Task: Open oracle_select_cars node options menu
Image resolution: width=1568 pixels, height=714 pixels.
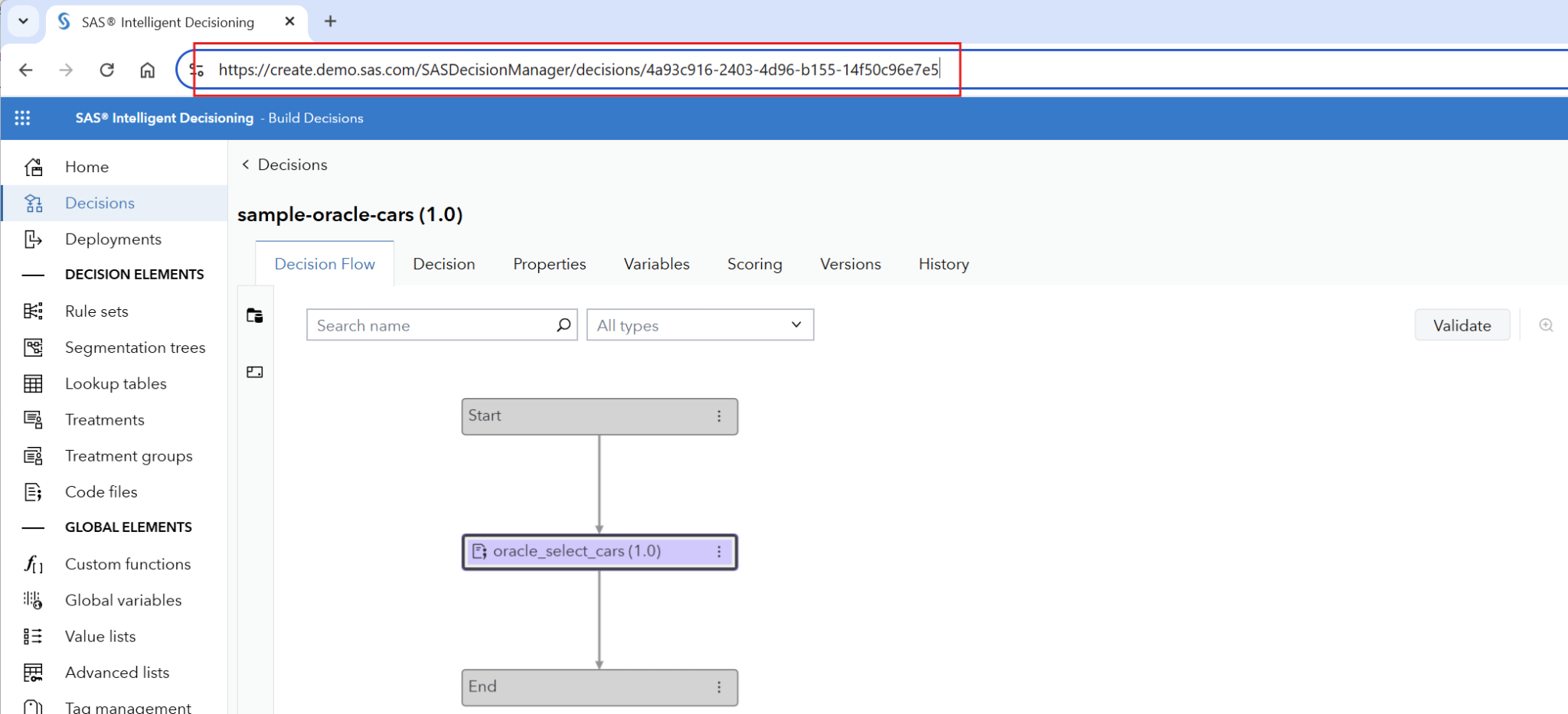Action: [x=719, y=552]
